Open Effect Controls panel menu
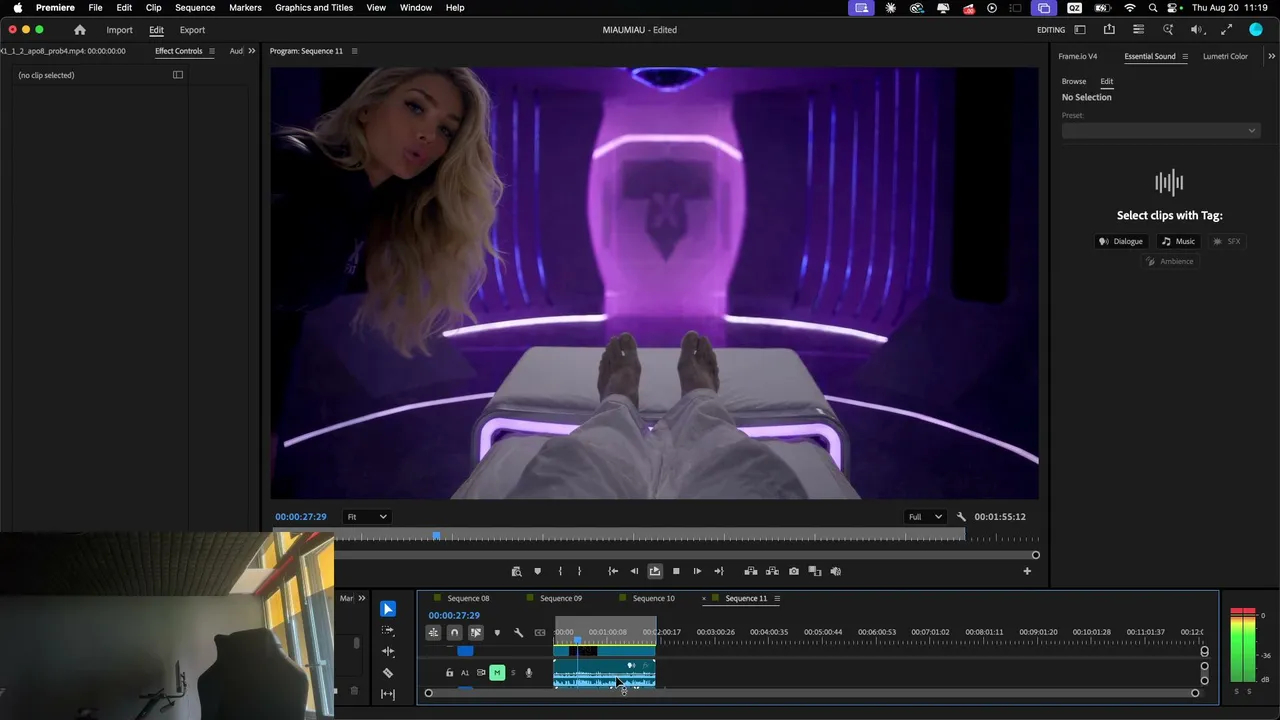The width and height of the screenshot is (1280, 720). coord(211,51)
